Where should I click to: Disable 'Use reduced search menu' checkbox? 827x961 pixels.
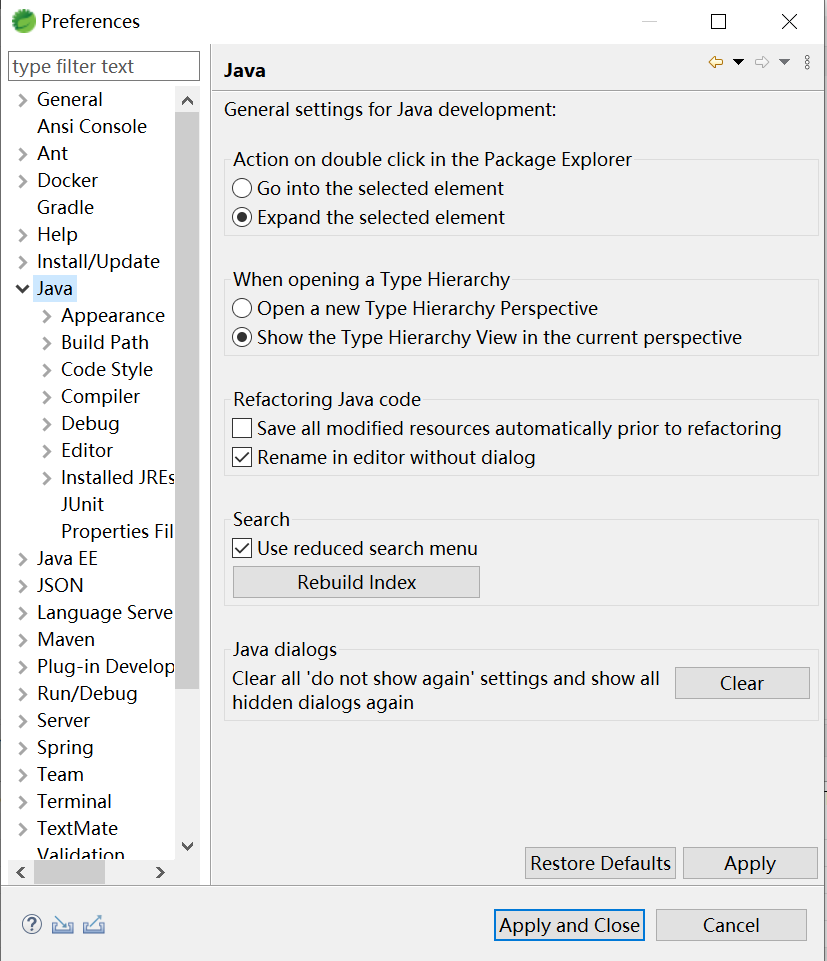click(x=242, y=548)
